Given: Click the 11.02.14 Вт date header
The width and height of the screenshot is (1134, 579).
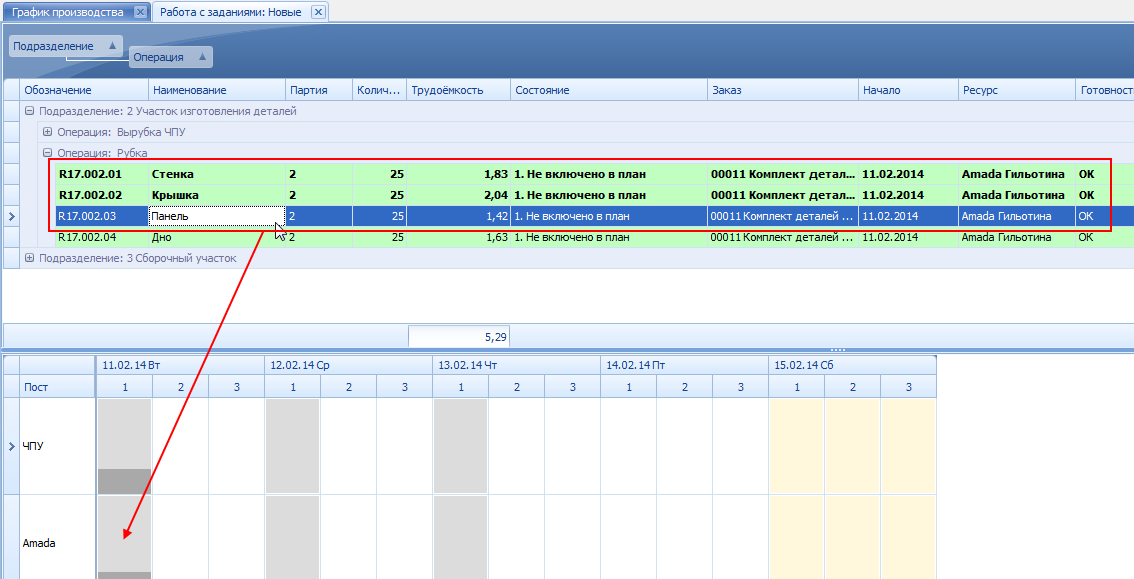Looking at the screenshot, I should pos(180,365).
